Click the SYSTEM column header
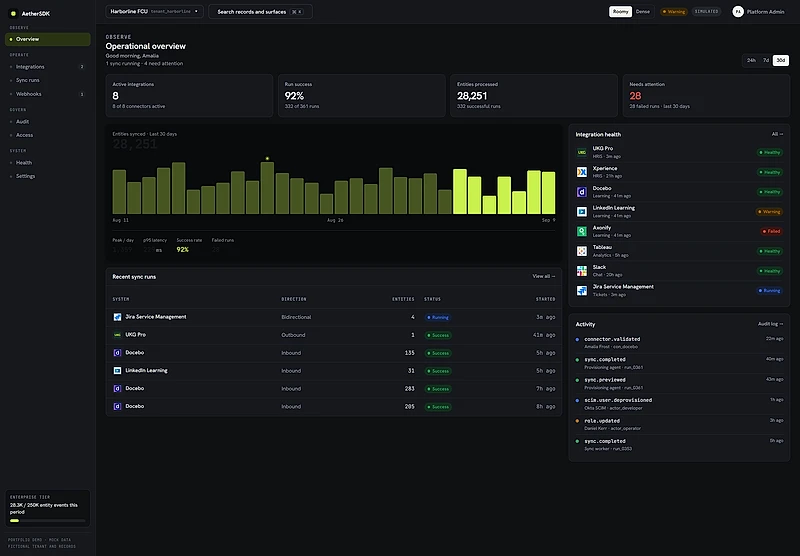This screenshot has width=800, height=556. [x=120, y=299]
